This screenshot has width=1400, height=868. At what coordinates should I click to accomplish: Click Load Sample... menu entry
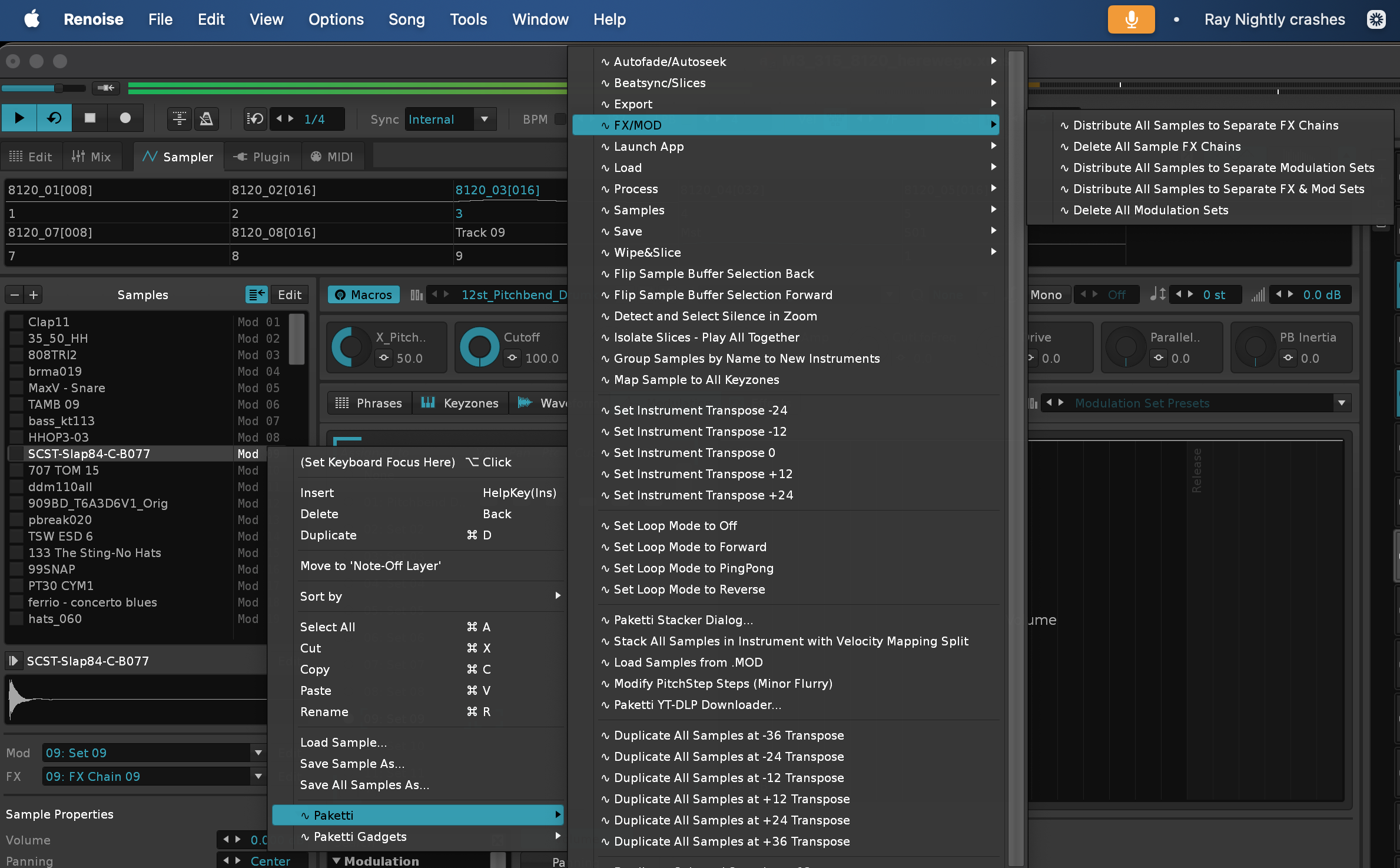coord(343,742)
